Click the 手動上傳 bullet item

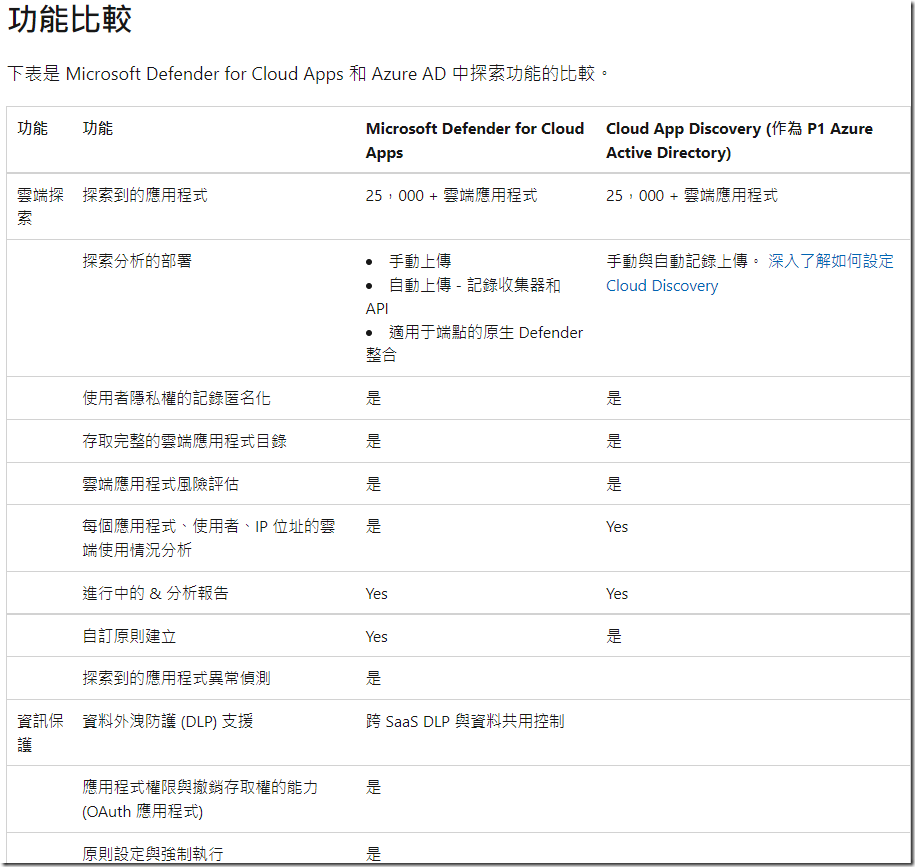click(420, 261)
